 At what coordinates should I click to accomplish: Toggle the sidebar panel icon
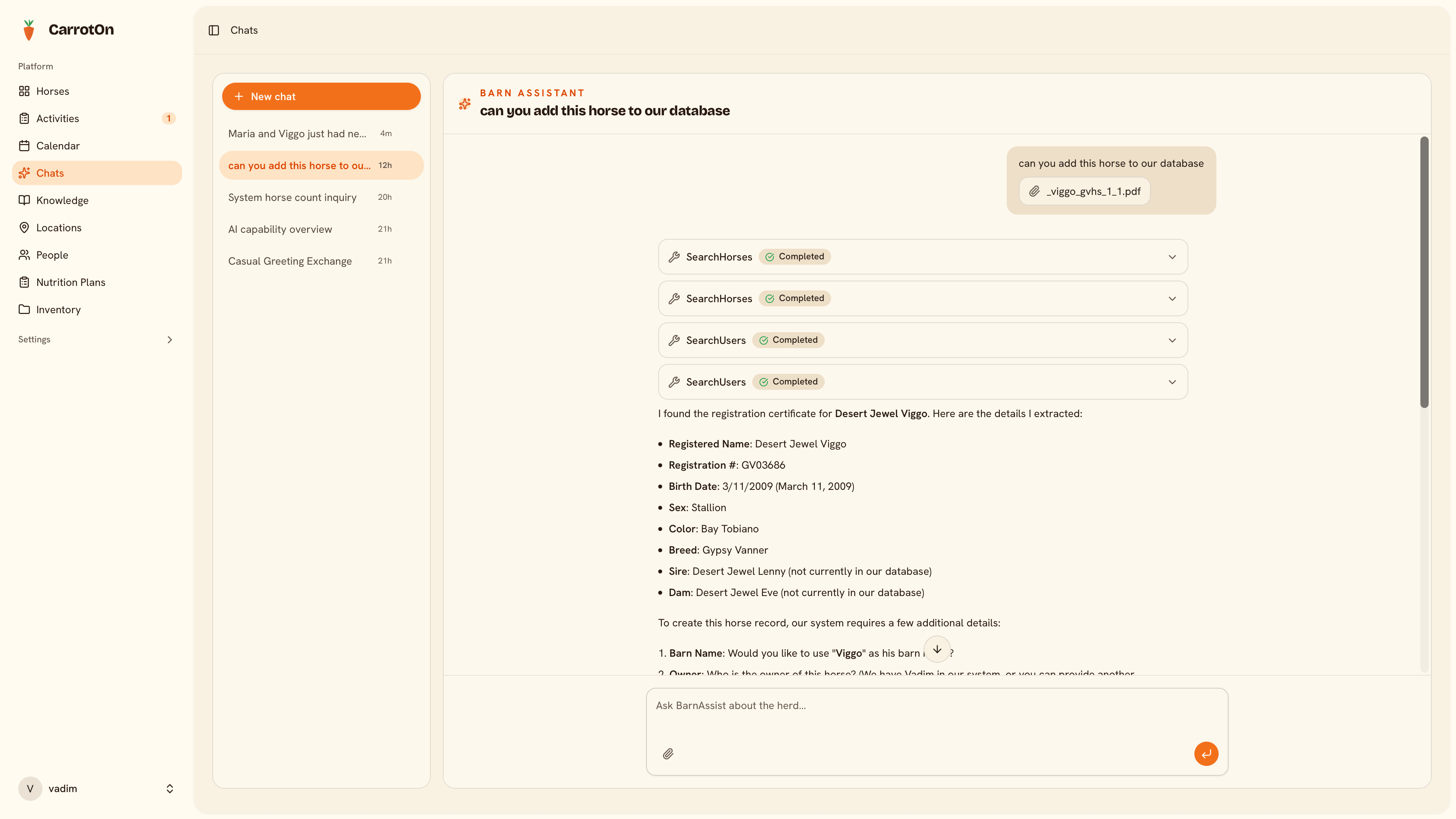tap(213, 30)
